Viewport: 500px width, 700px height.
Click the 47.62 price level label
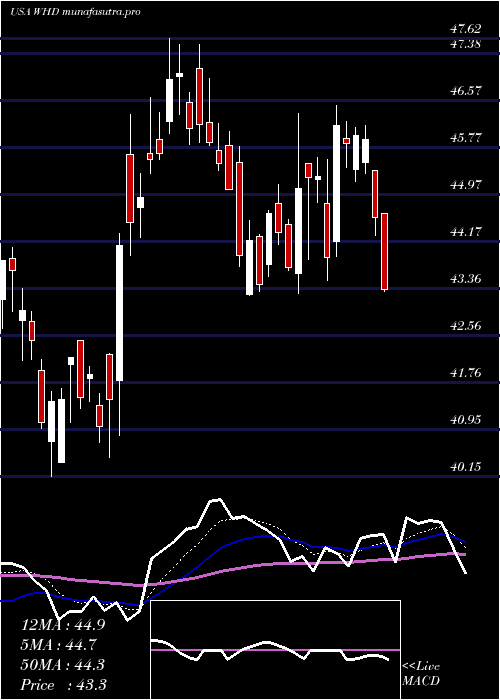(466, 29)
